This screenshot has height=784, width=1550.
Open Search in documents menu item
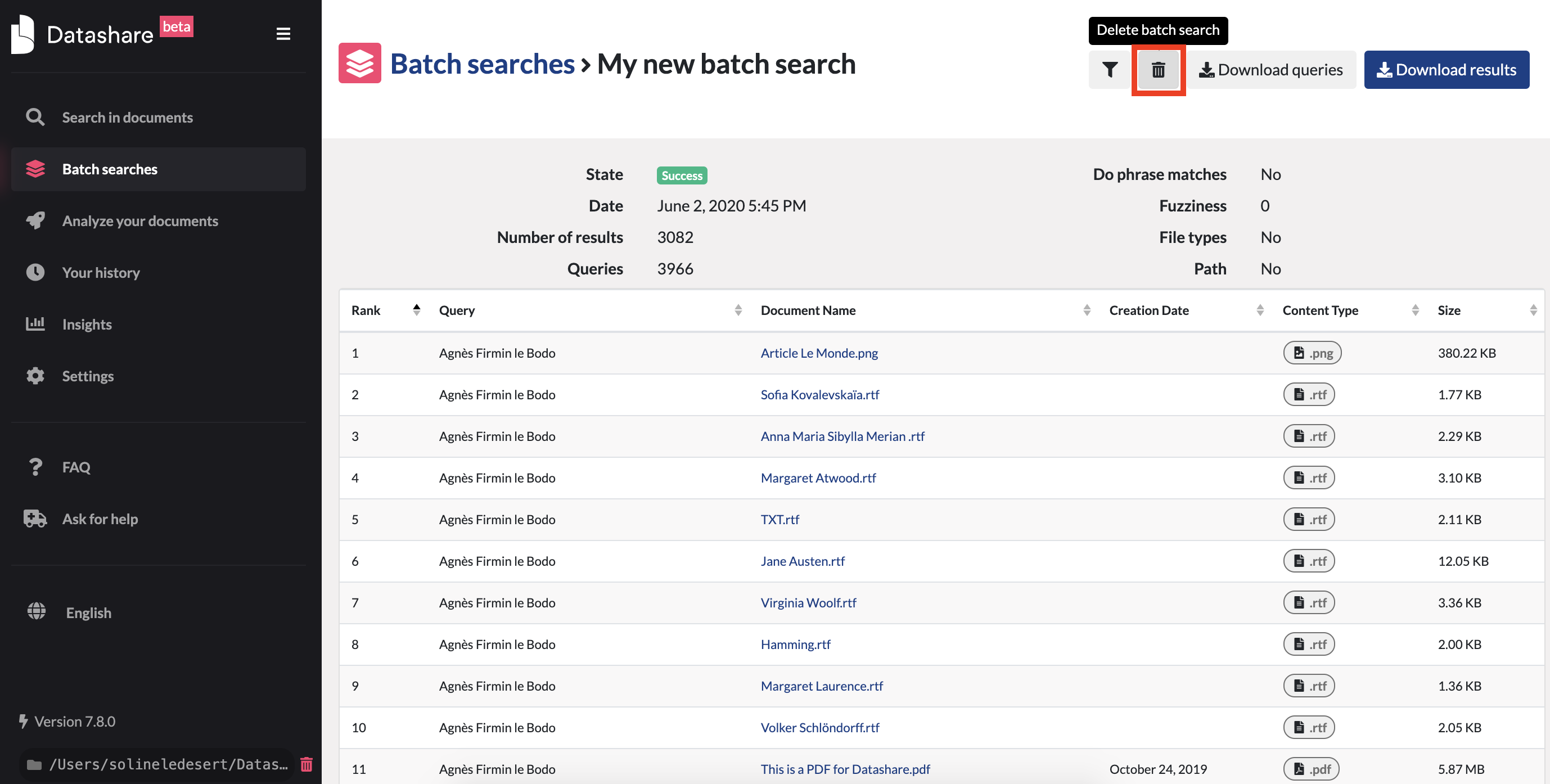[x=158, y=118]
